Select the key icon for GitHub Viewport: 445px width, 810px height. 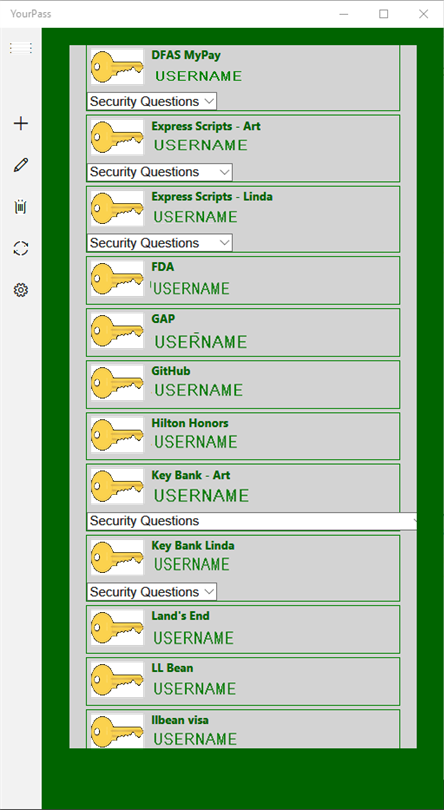117,383
